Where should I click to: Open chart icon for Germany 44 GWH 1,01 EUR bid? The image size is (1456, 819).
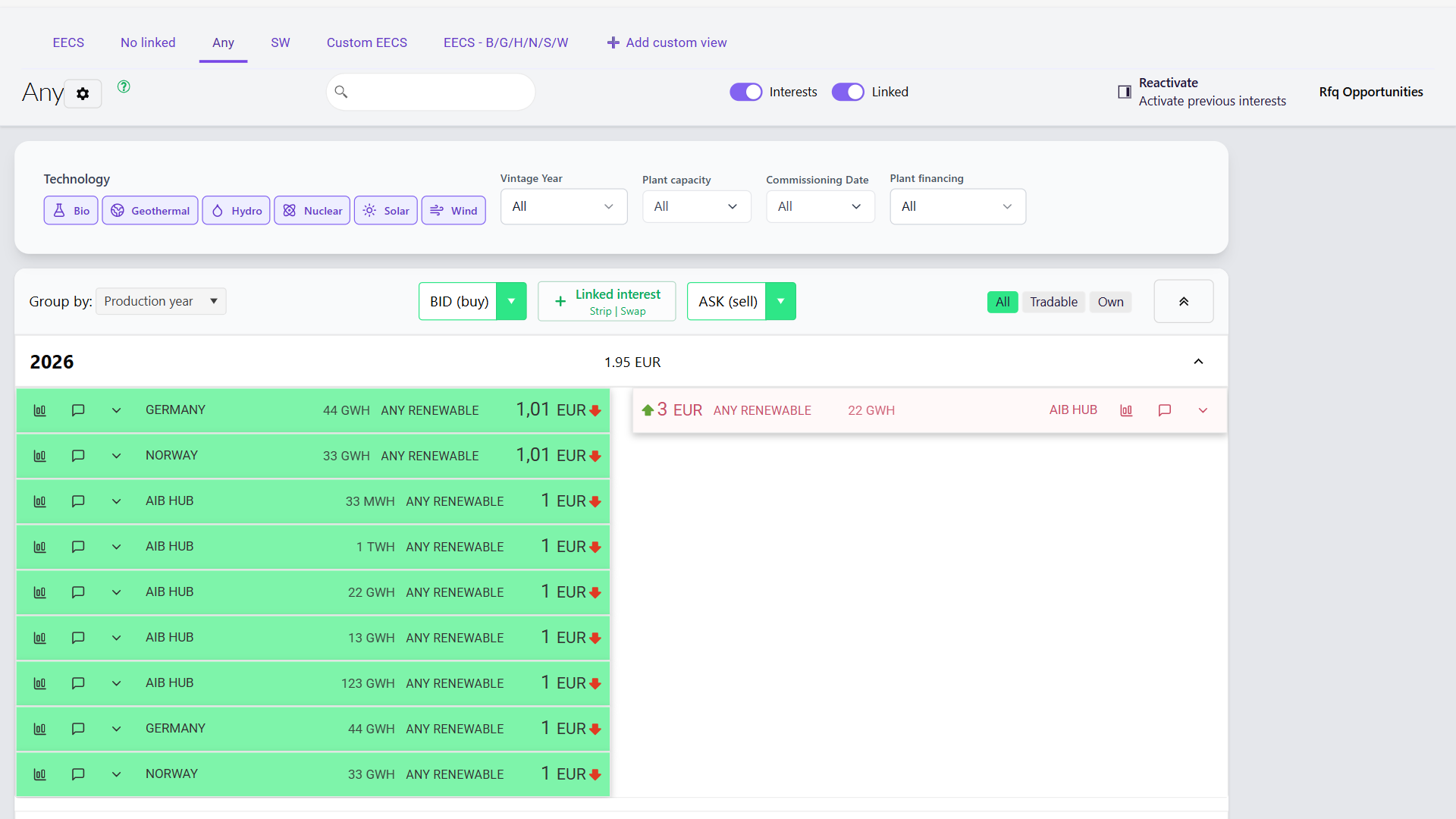tap(39, 410)
